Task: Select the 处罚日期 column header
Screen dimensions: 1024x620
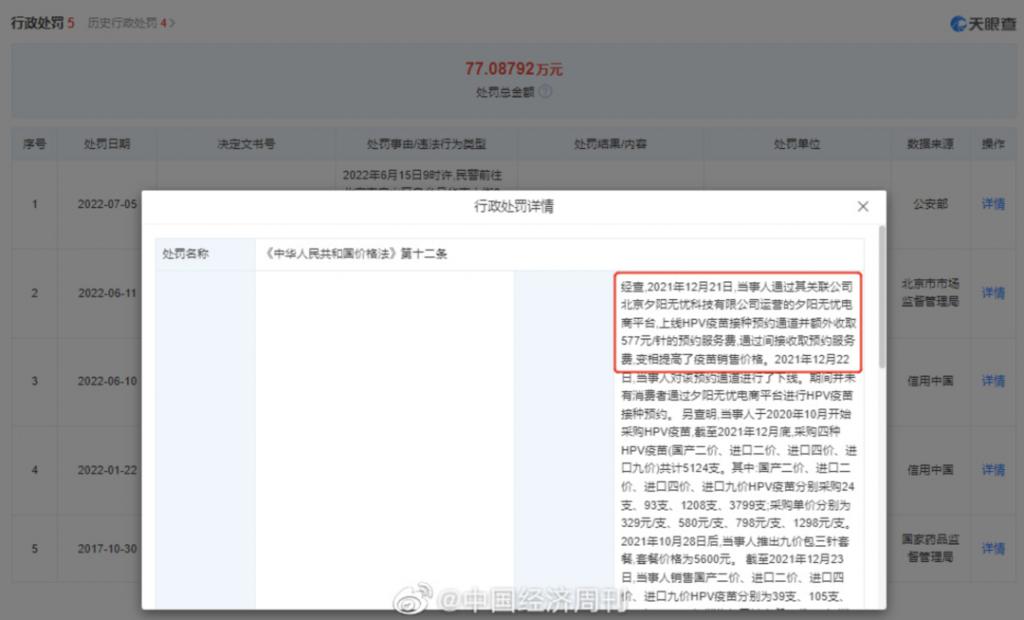Action: (x=106, y=144)
